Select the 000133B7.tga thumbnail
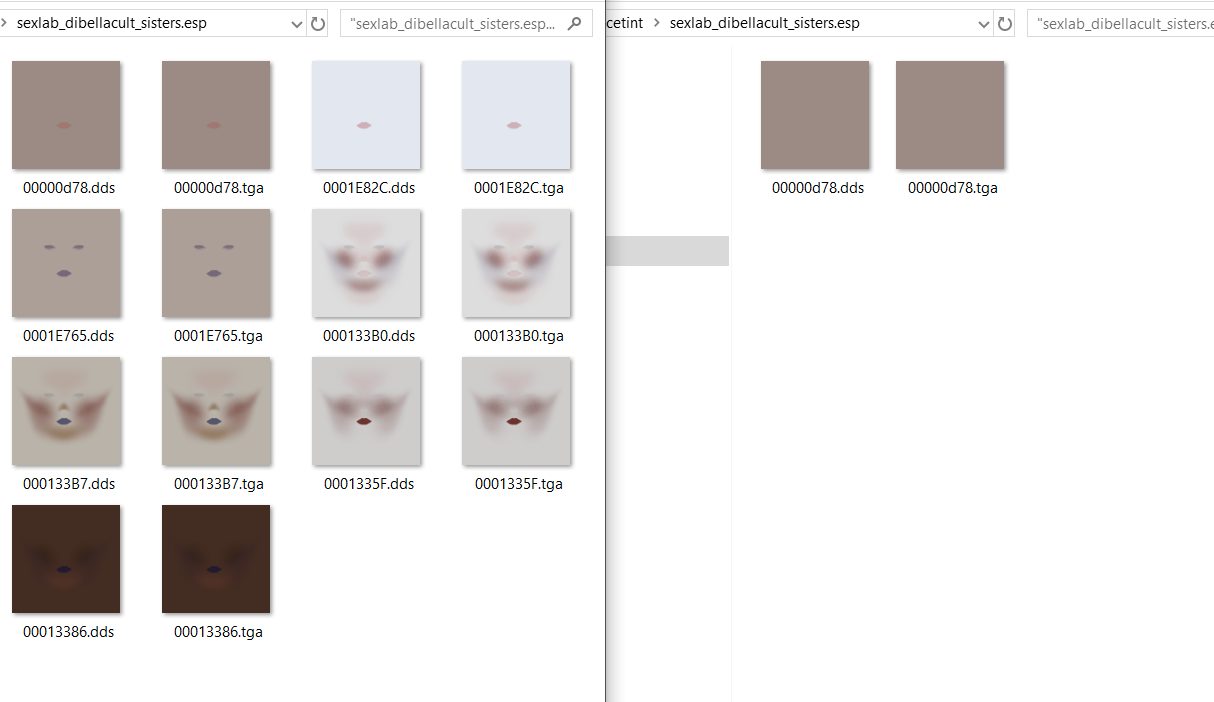This screenshot has width=1214, height=702. [216, 411]
